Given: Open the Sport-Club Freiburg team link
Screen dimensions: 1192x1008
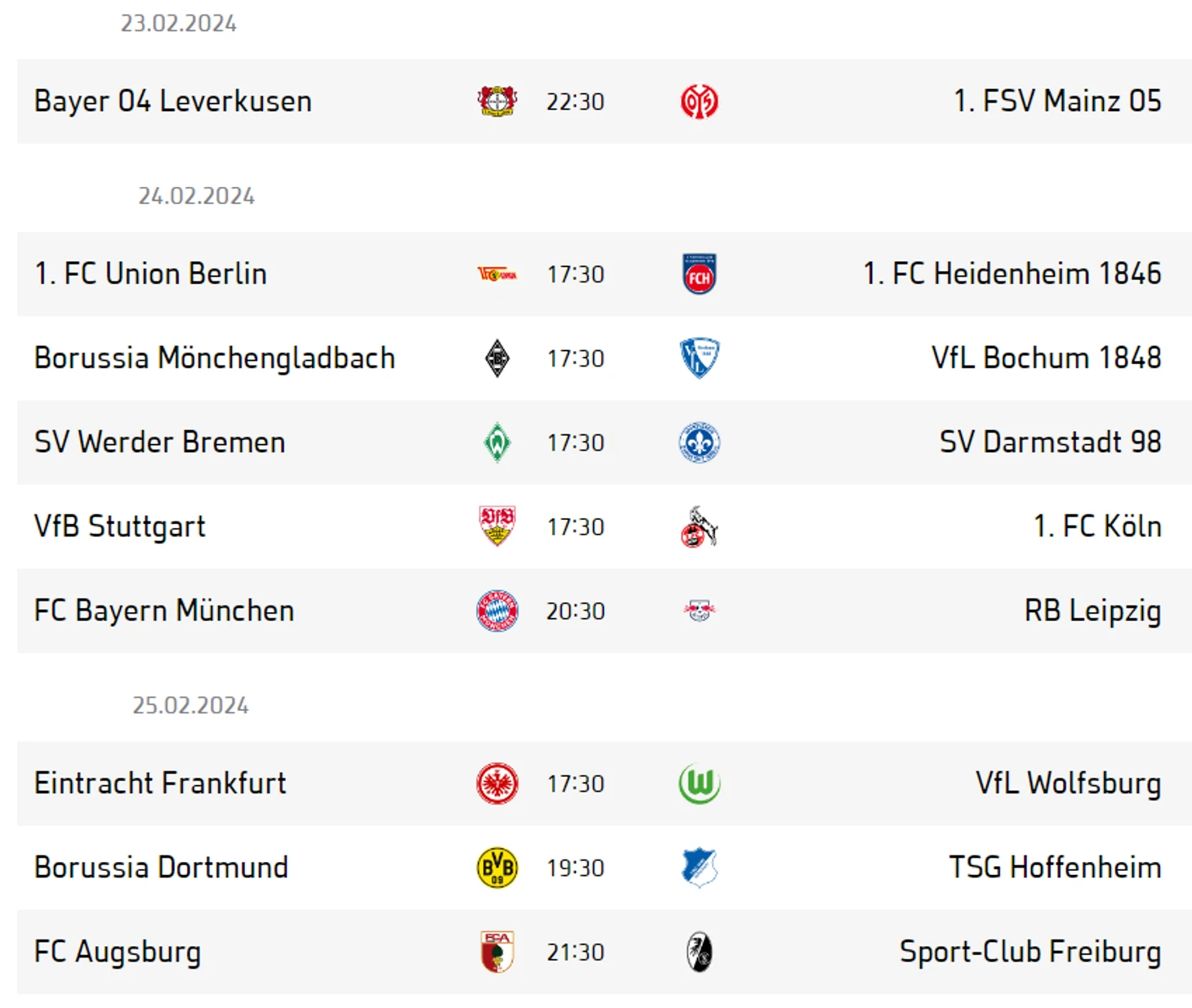Looking at the screenshot, I should click(1030, 952).
